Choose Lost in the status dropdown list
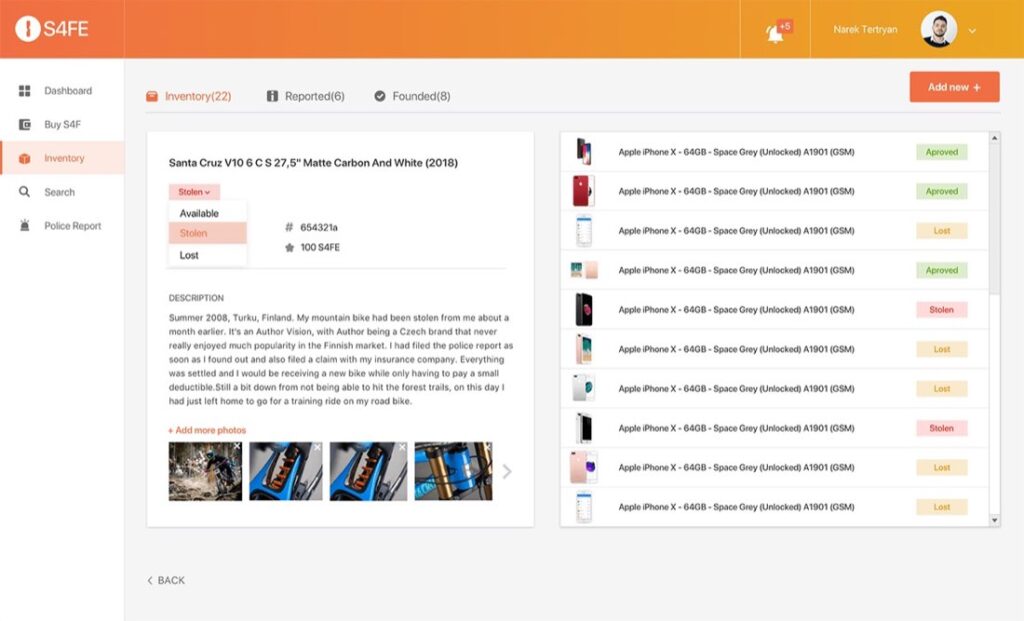The height and width of the screenshot is (621, 1024). point(208,255)
